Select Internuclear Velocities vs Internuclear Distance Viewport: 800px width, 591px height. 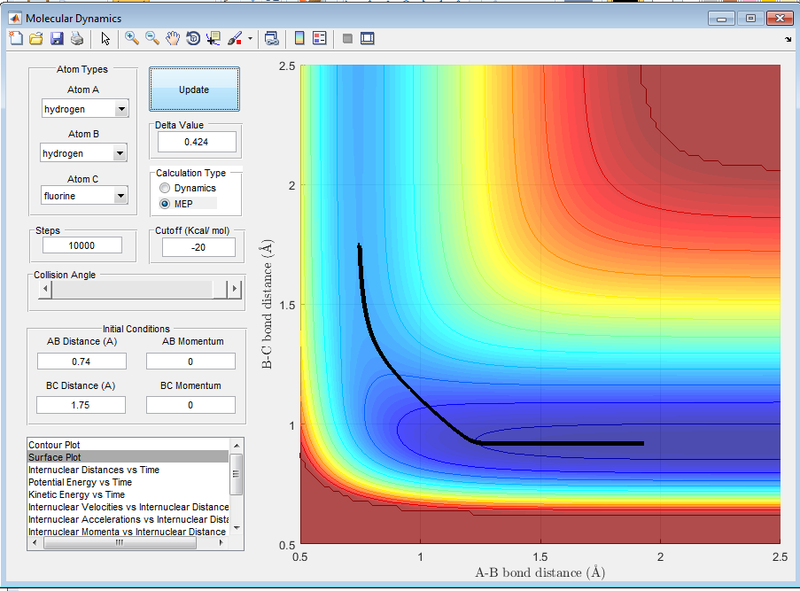pos(129,507)
